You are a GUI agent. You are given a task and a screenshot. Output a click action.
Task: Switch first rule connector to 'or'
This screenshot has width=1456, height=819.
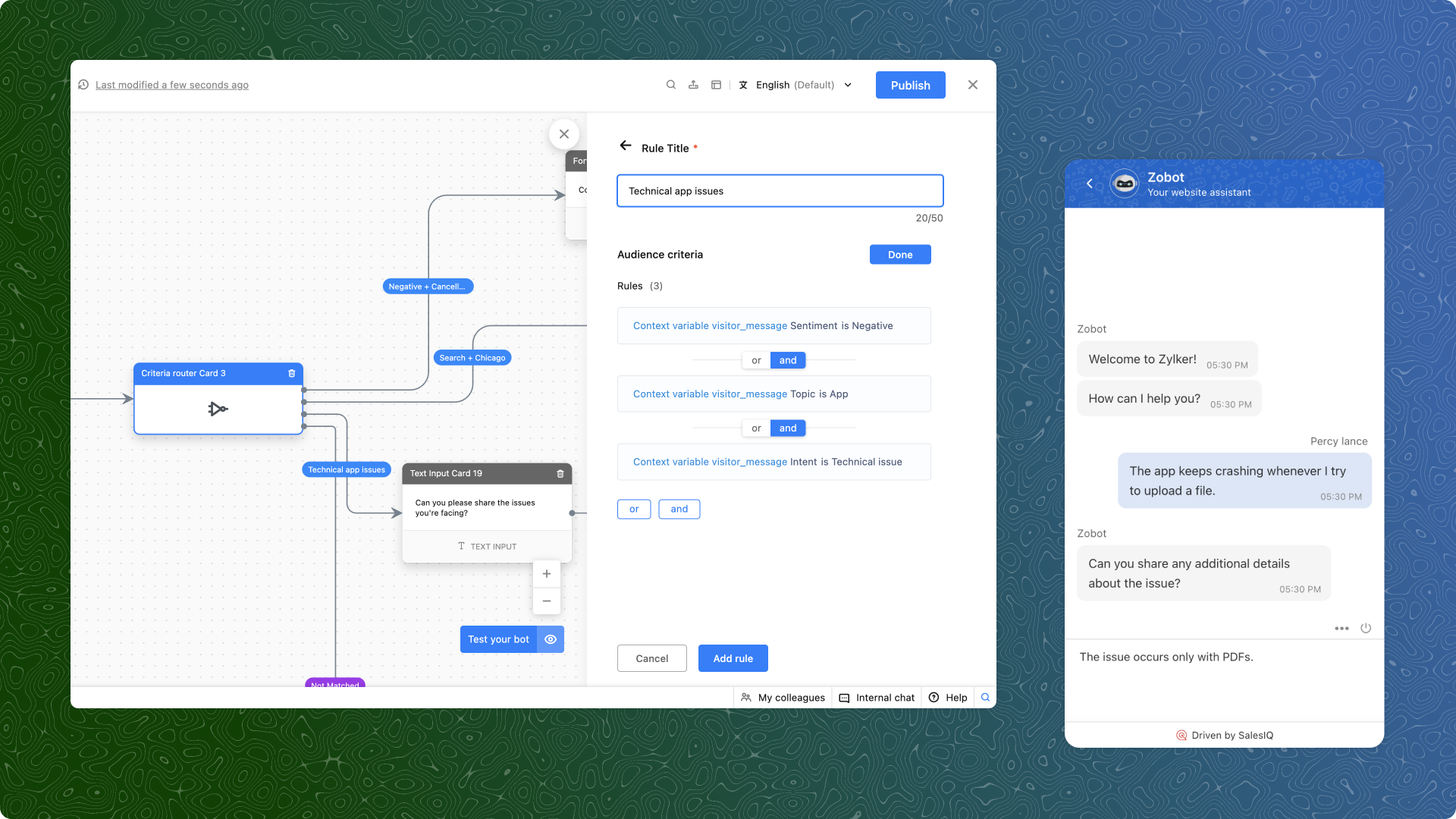pyautogui.click(x=756, y=360)
